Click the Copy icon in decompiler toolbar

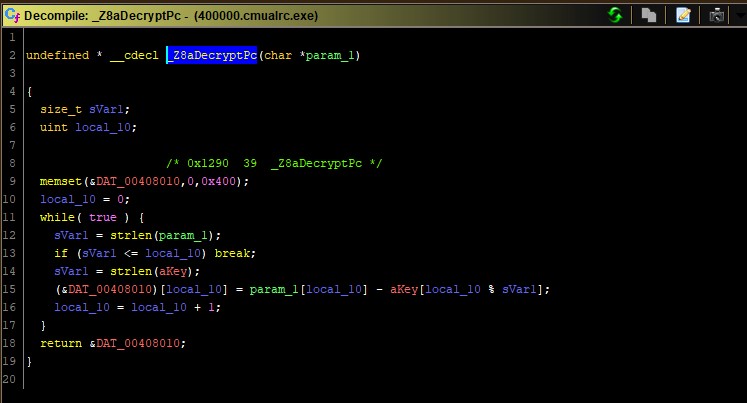click(x=649, y=15)
